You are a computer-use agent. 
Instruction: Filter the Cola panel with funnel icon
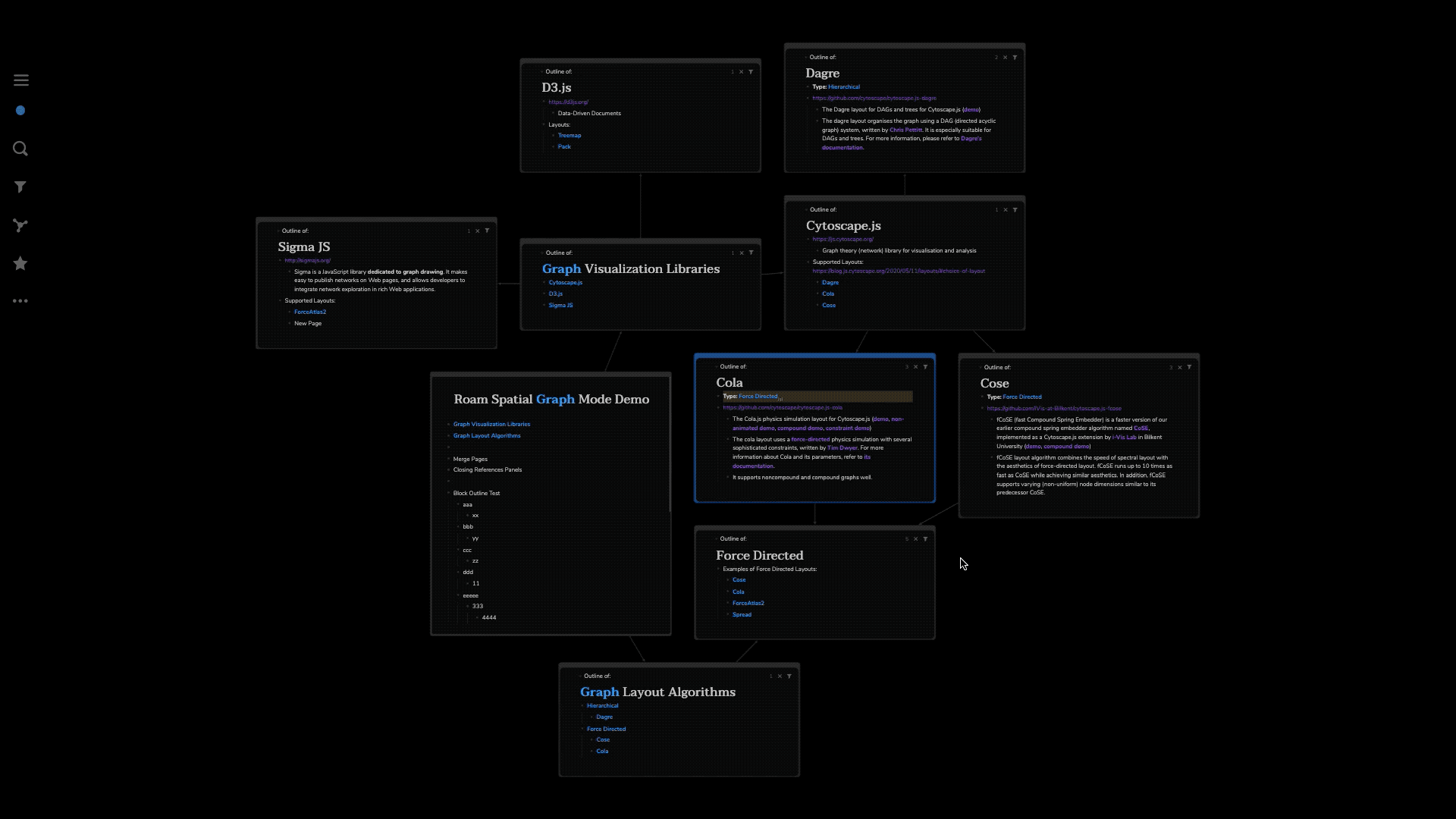925,367
